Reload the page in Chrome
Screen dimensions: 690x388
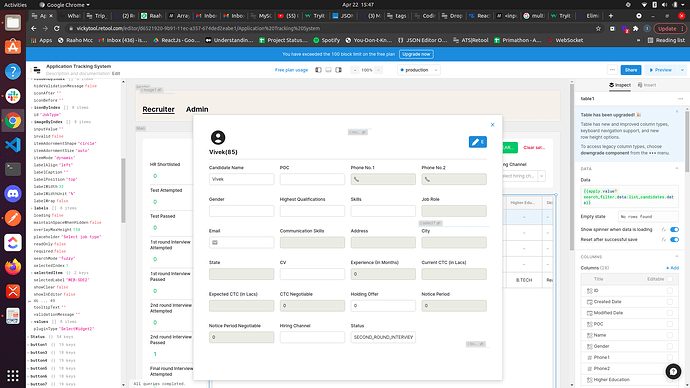point(56,28)
